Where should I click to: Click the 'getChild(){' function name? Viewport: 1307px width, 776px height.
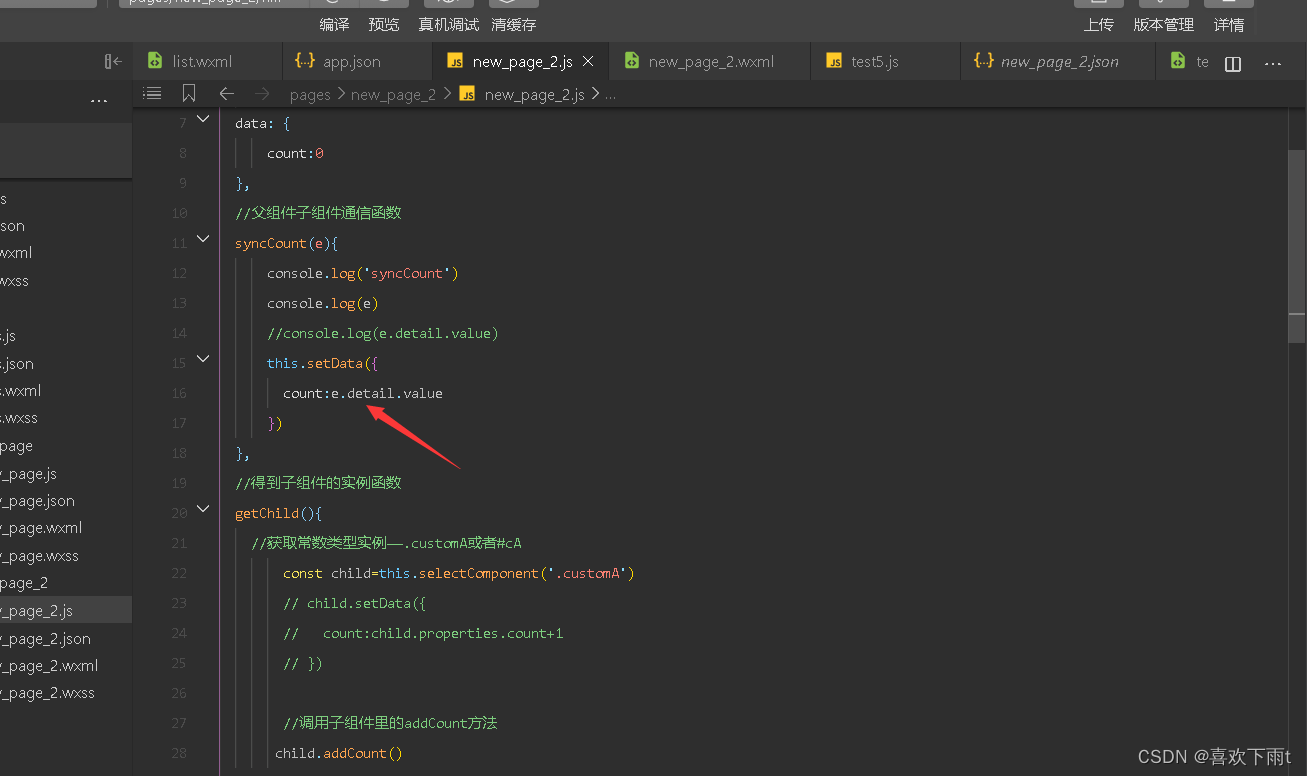point(279,513)
